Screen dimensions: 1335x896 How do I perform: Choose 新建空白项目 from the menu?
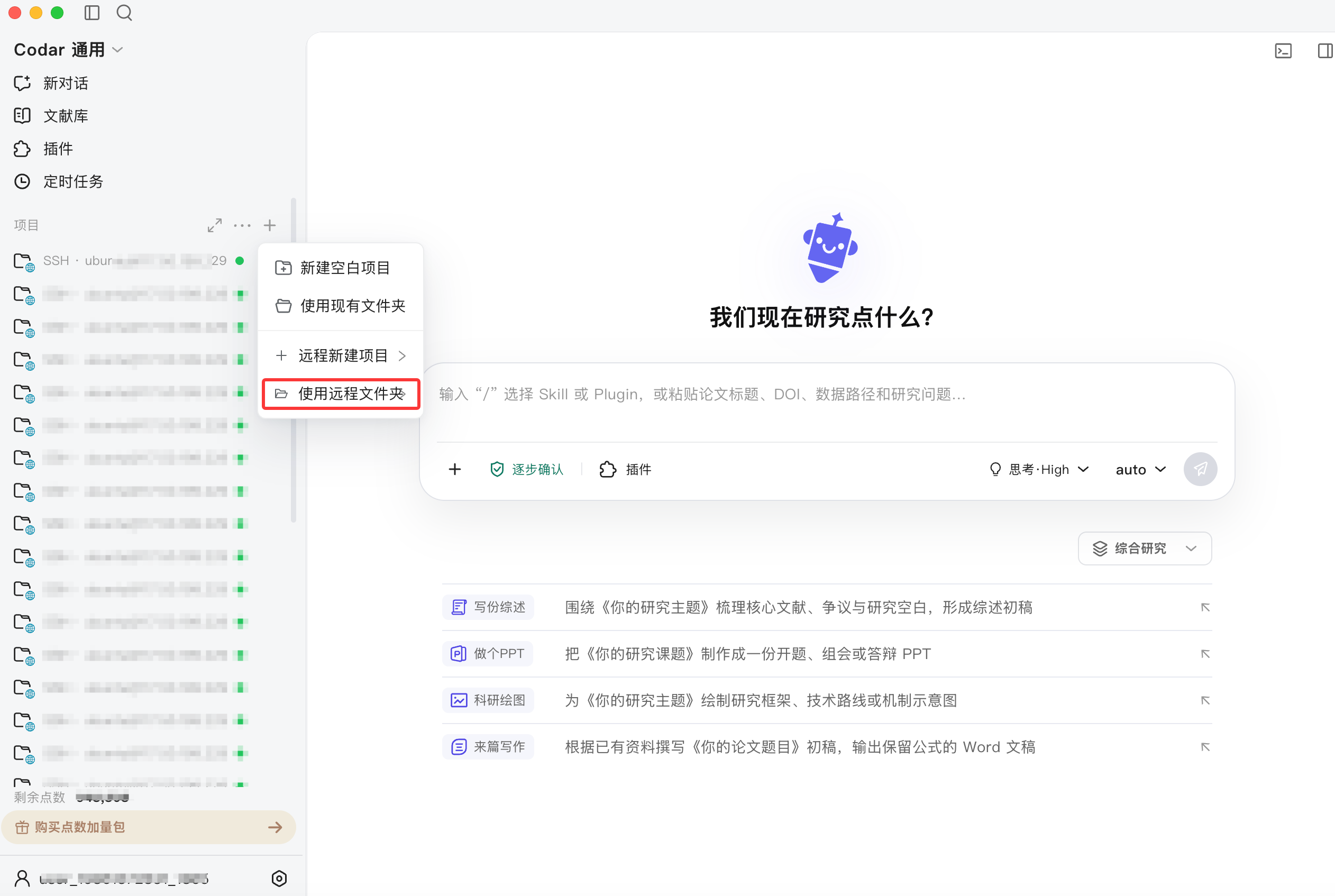(x=341, y=268)
